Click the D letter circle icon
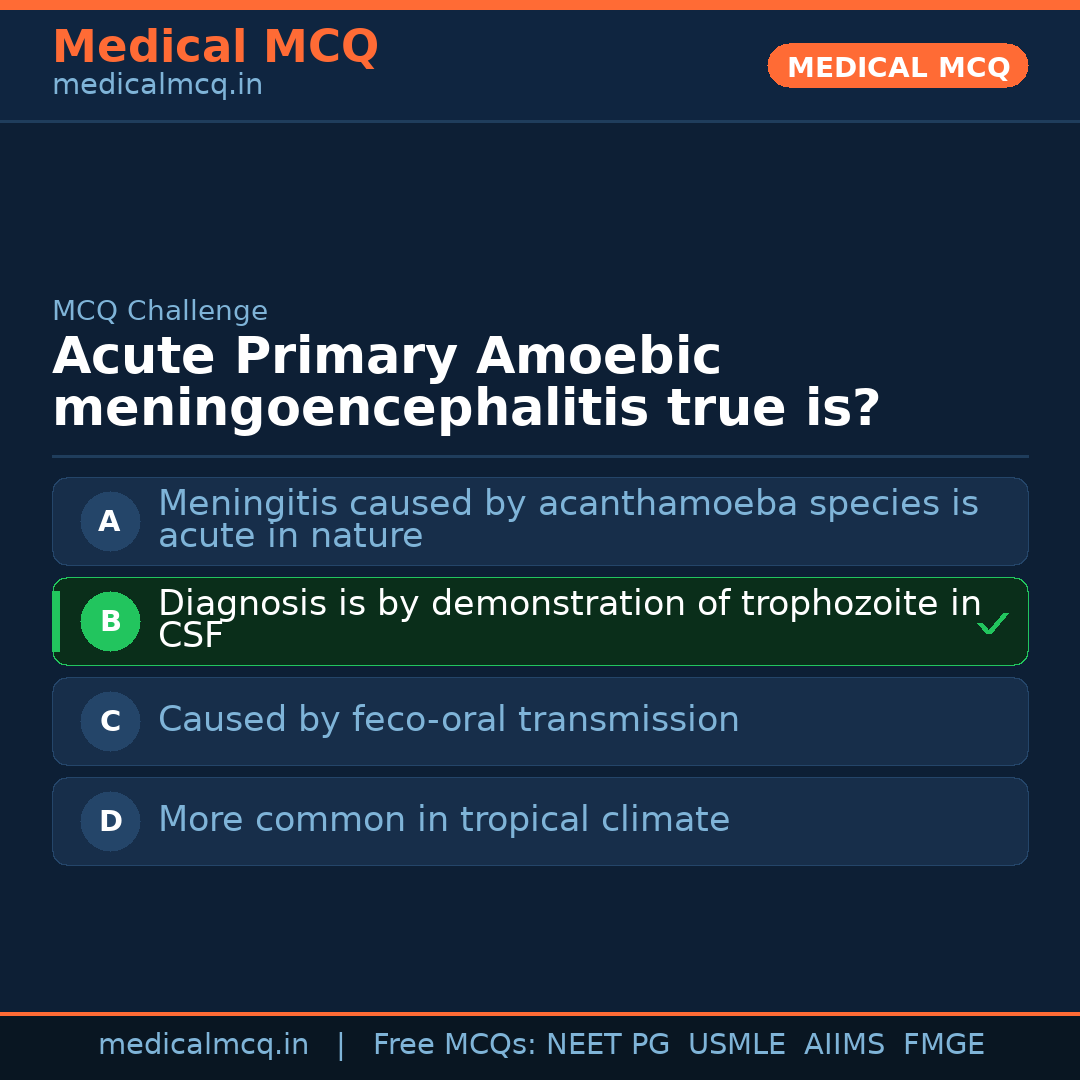This screenshot has height=1080, width=1080. click(110, 821)
